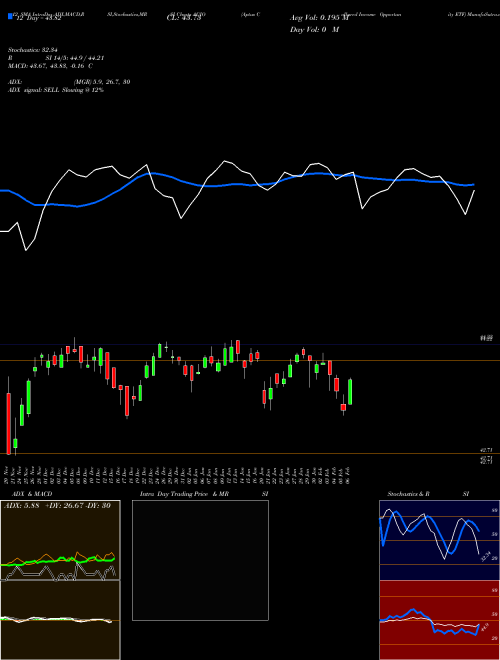Click the white price line's right end
500x660 pixels.
tap(474, 191)
